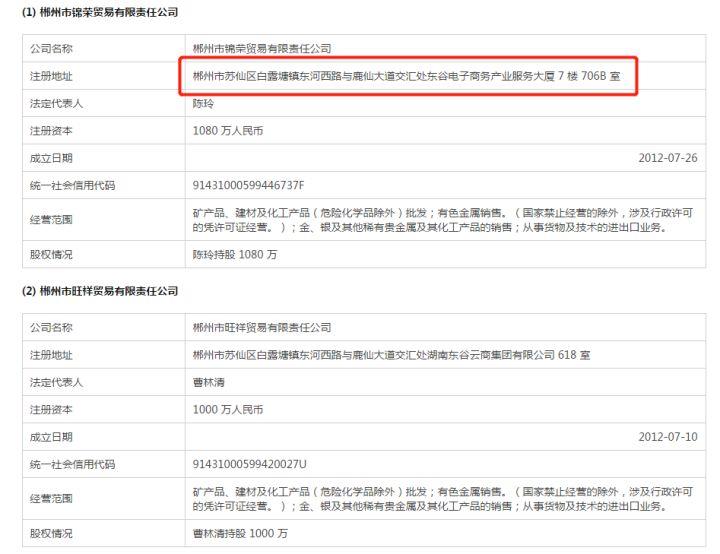
Task: Click 公司名称 label in first table
Action: (52, 48)
